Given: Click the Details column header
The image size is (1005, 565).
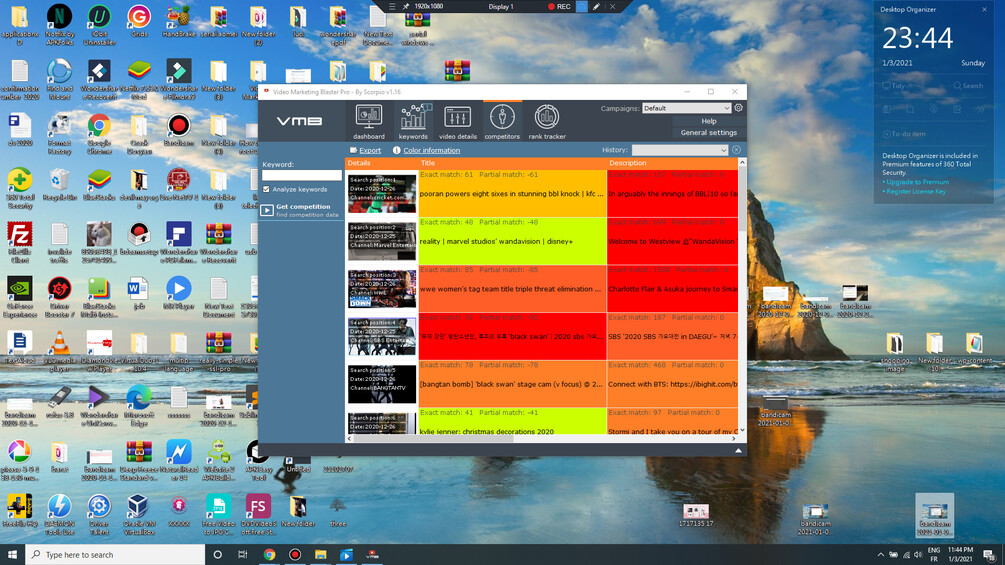Looking at the screenshot, I should (381, 163).
